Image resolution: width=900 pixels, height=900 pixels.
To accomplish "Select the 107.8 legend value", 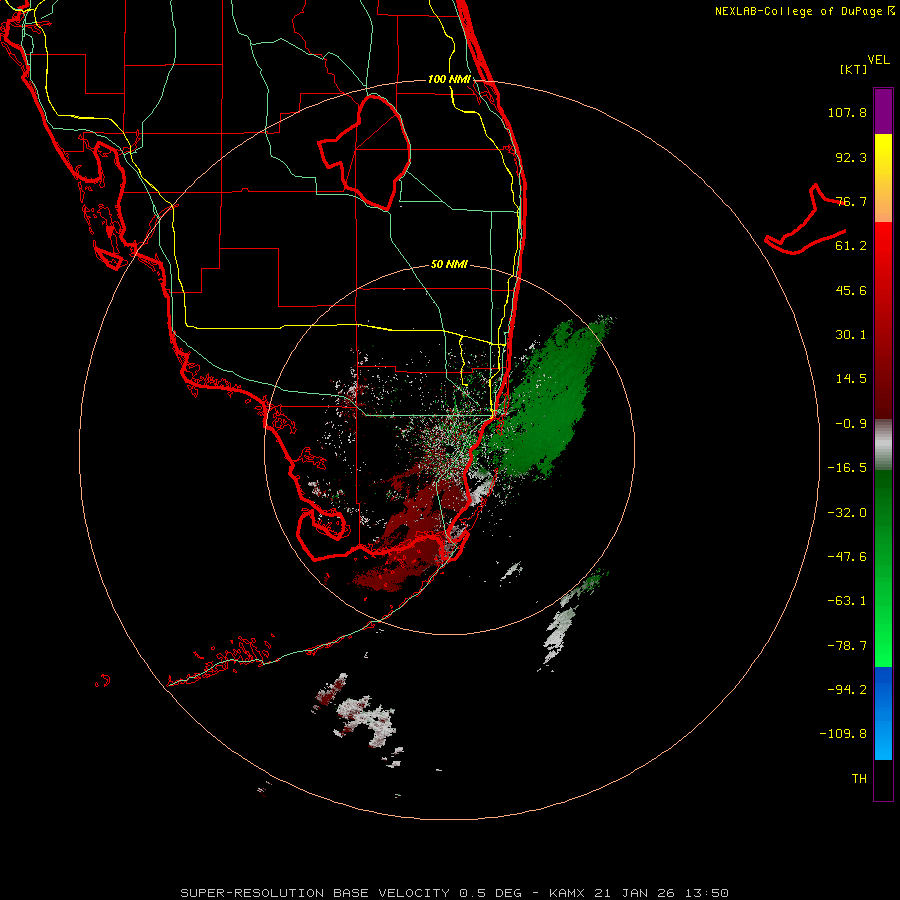I will click(x=847, y=112).
